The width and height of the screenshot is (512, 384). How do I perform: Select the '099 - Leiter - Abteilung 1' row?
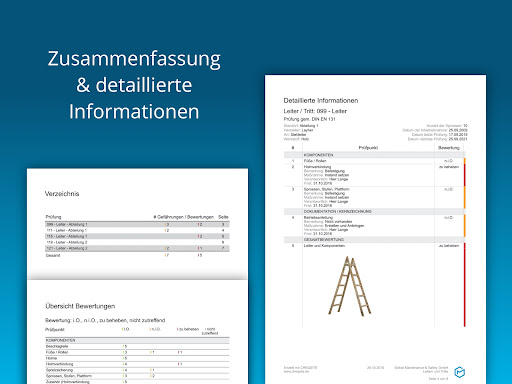click(137, 224)
